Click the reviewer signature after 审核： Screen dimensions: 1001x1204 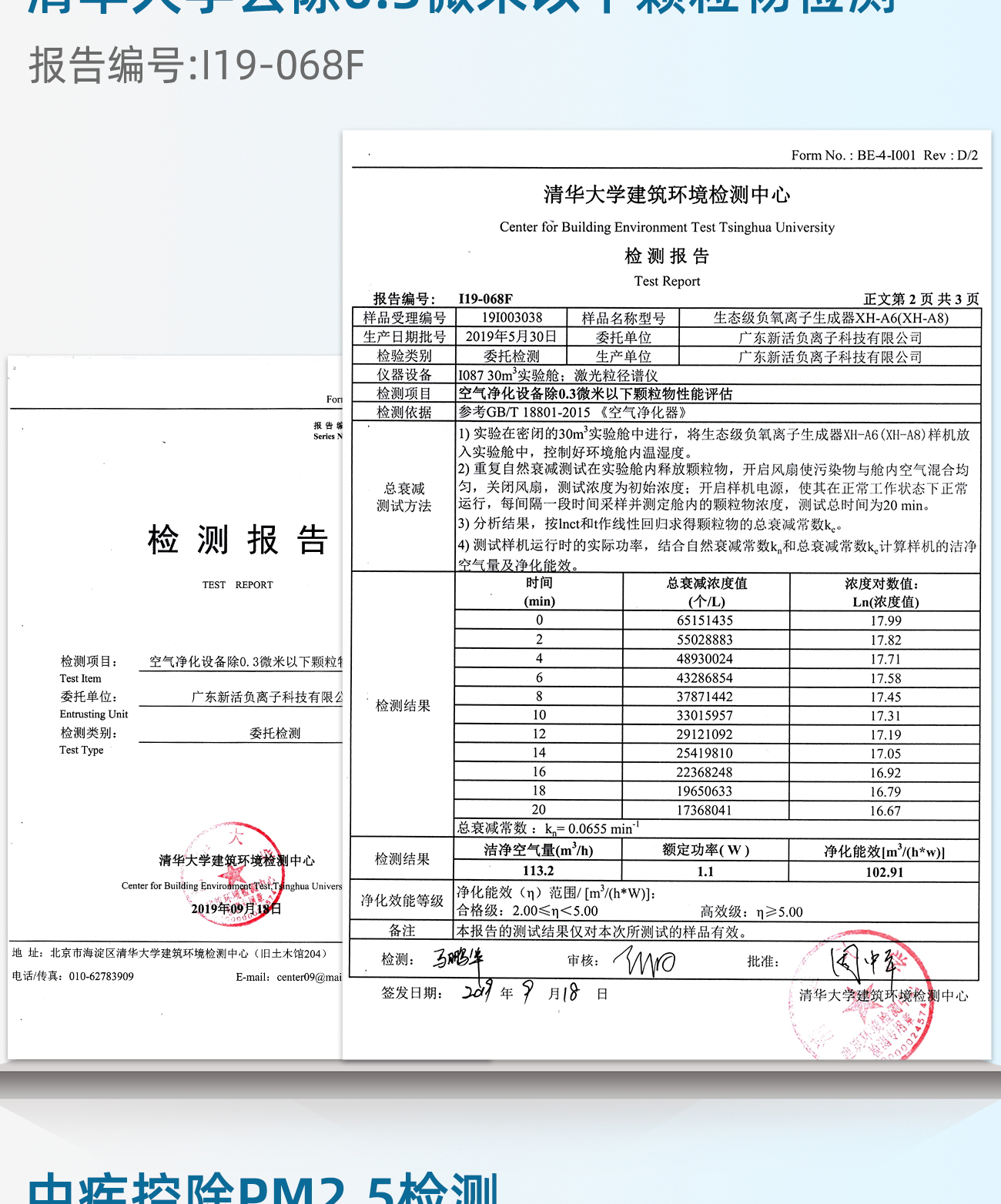pos(645,961)
